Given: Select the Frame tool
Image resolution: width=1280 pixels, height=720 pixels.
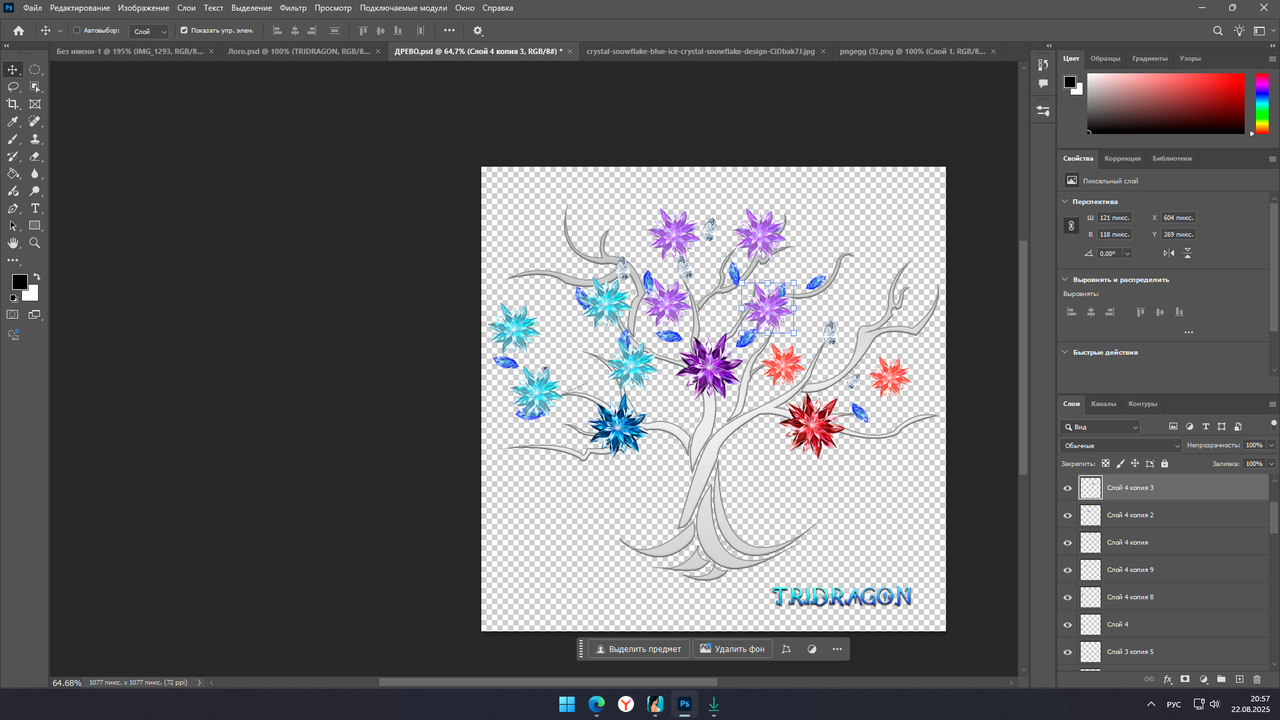Looking at the screenshot, I should pos(35,104).
